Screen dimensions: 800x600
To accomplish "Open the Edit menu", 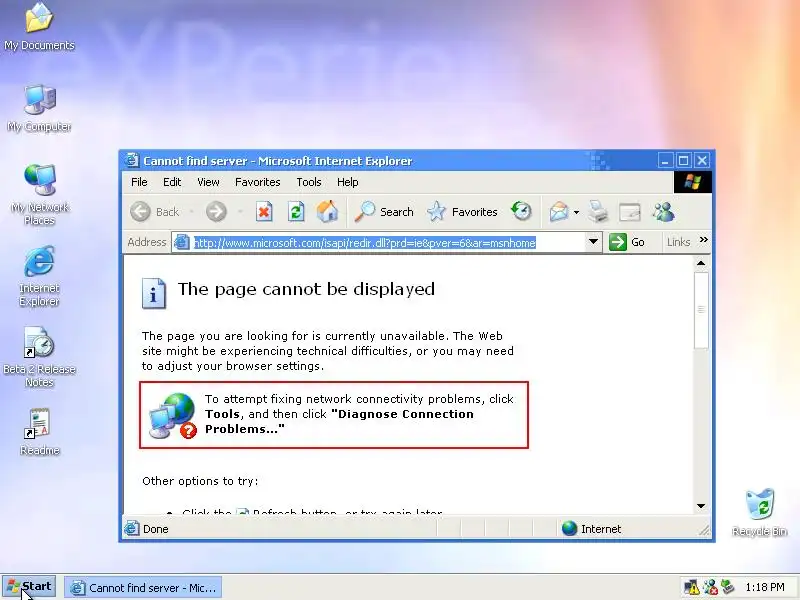I will [172, 182].
